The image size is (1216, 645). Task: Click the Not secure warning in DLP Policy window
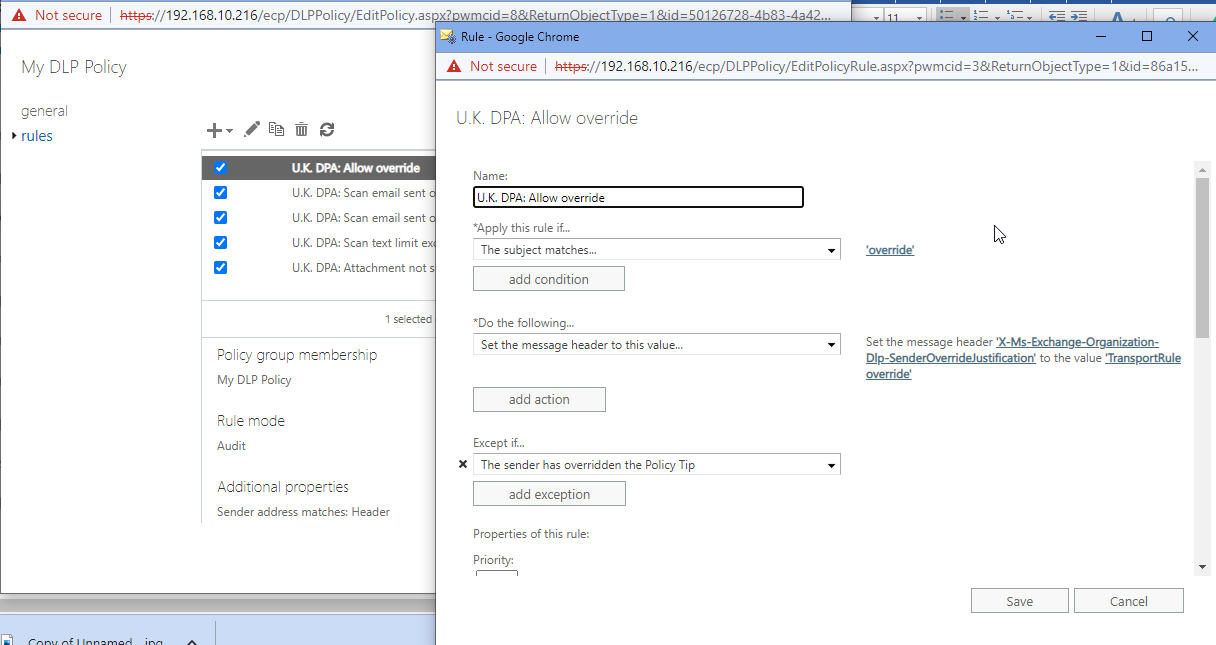tap(56, 15)
